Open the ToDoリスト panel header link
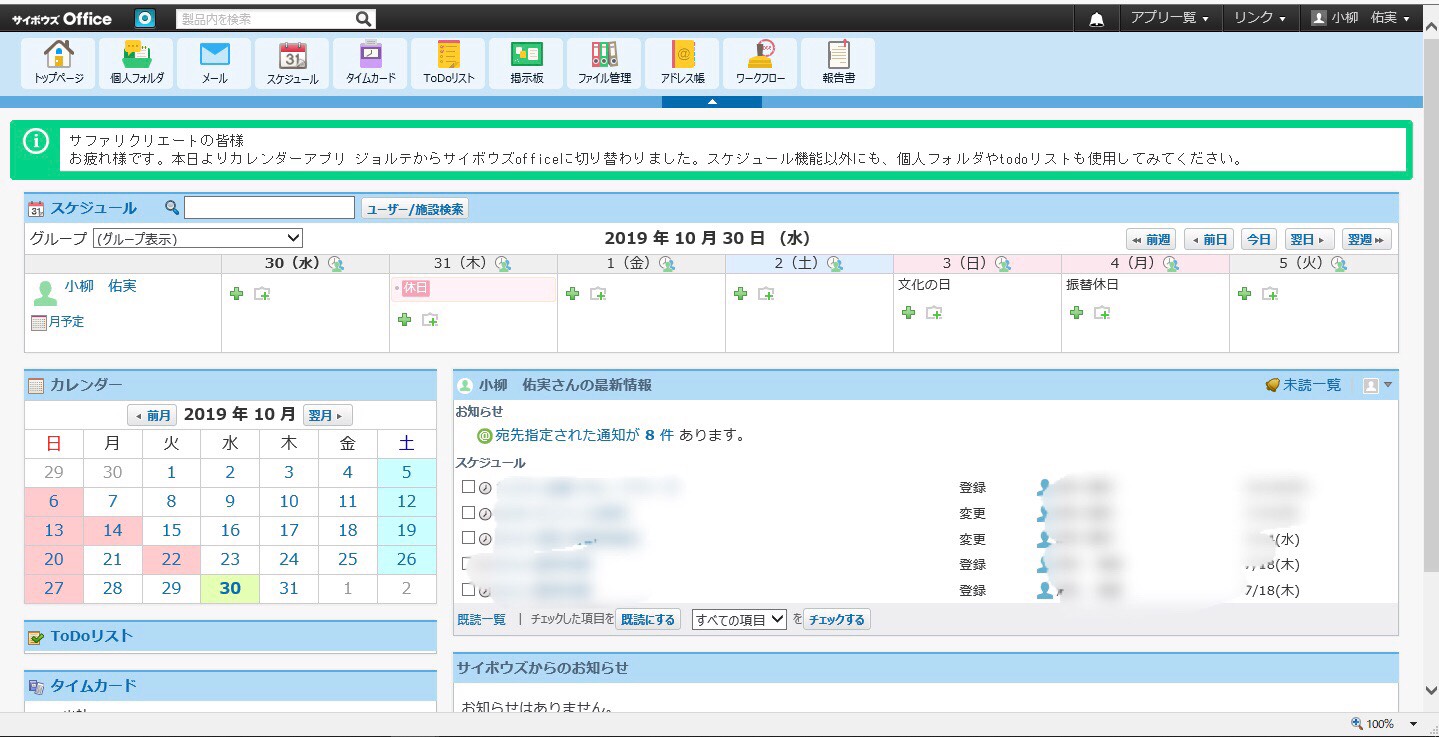 [x=91, y=636]
